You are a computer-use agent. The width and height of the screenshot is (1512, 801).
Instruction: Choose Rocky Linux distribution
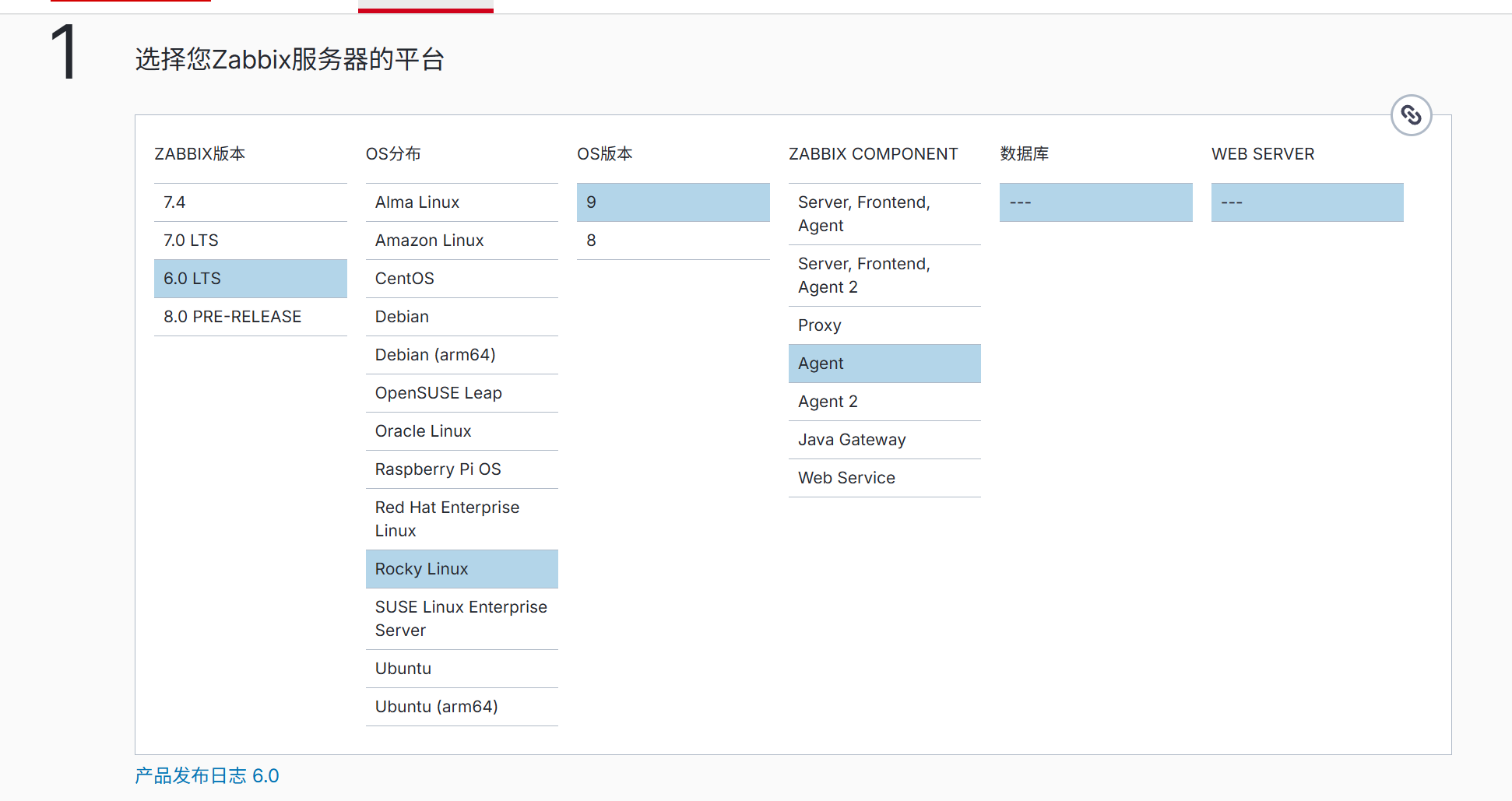tap(462, 569)
